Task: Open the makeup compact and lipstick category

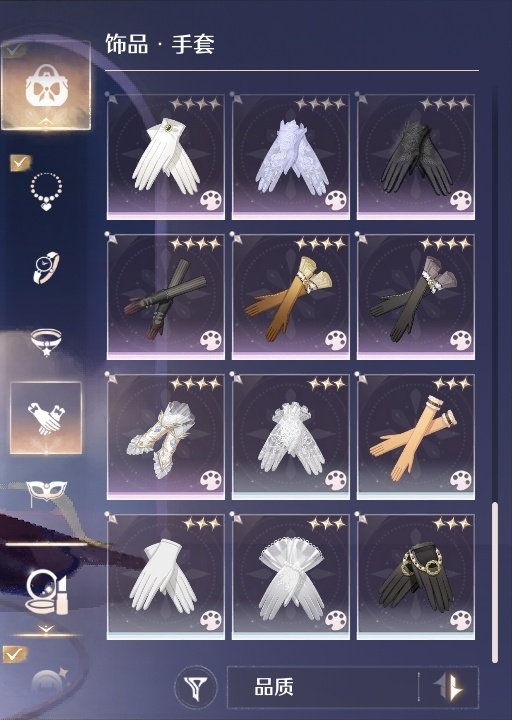Action: [x=46, y=592]
